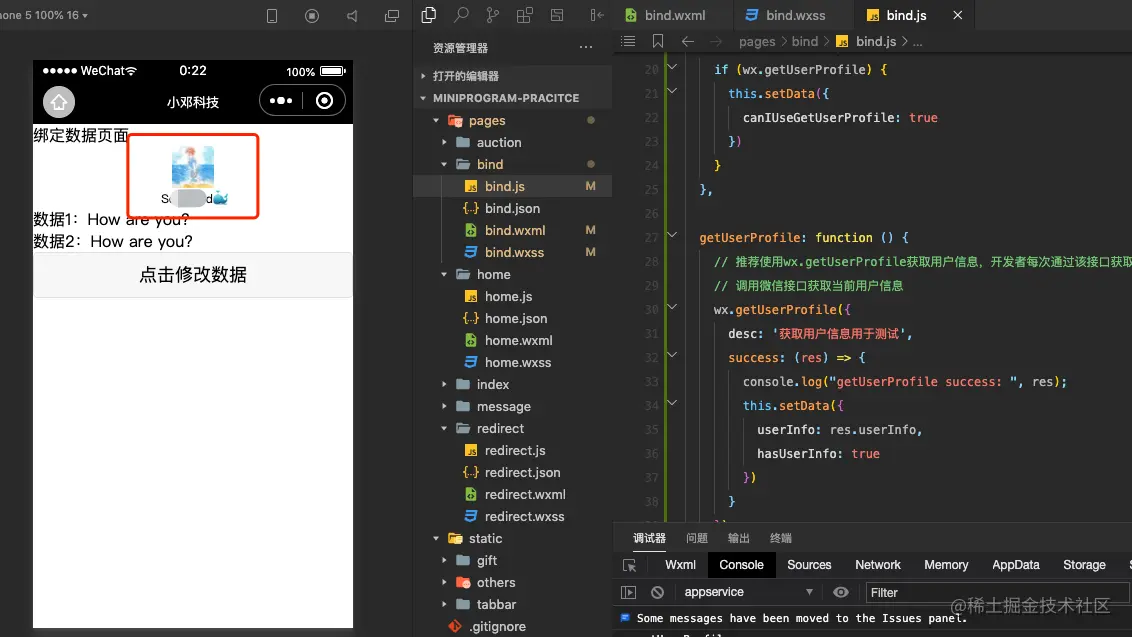Open the source control branch icon
Image resolution: width=1132 pixels, height=637 pixels.
(492, 14)
